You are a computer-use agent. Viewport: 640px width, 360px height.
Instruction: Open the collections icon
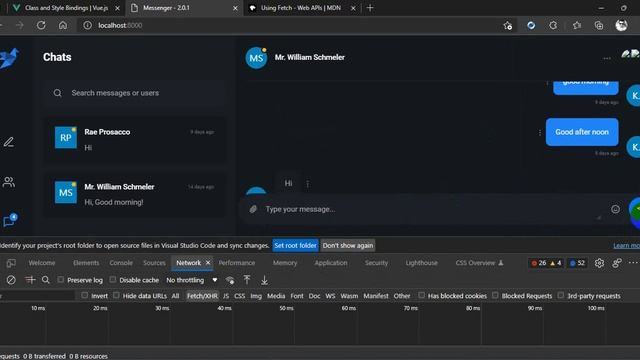tap(599, 25)
